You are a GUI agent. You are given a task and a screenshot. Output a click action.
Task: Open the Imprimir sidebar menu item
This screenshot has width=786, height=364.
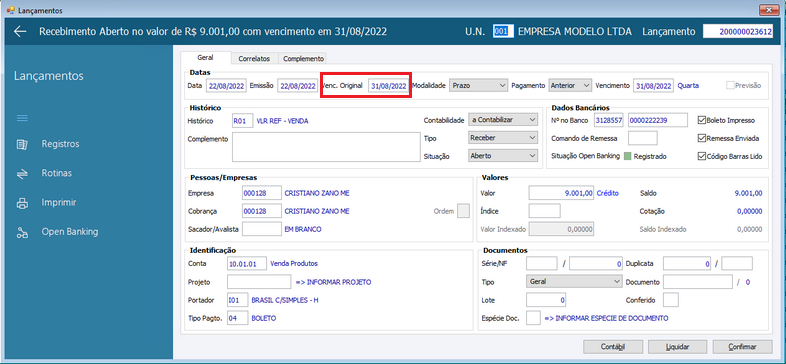(x=59, y=203)
